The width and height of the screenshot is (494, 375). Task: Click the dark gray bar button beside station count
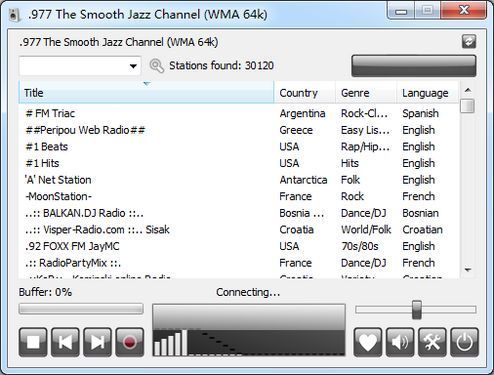tap(414, 66)
